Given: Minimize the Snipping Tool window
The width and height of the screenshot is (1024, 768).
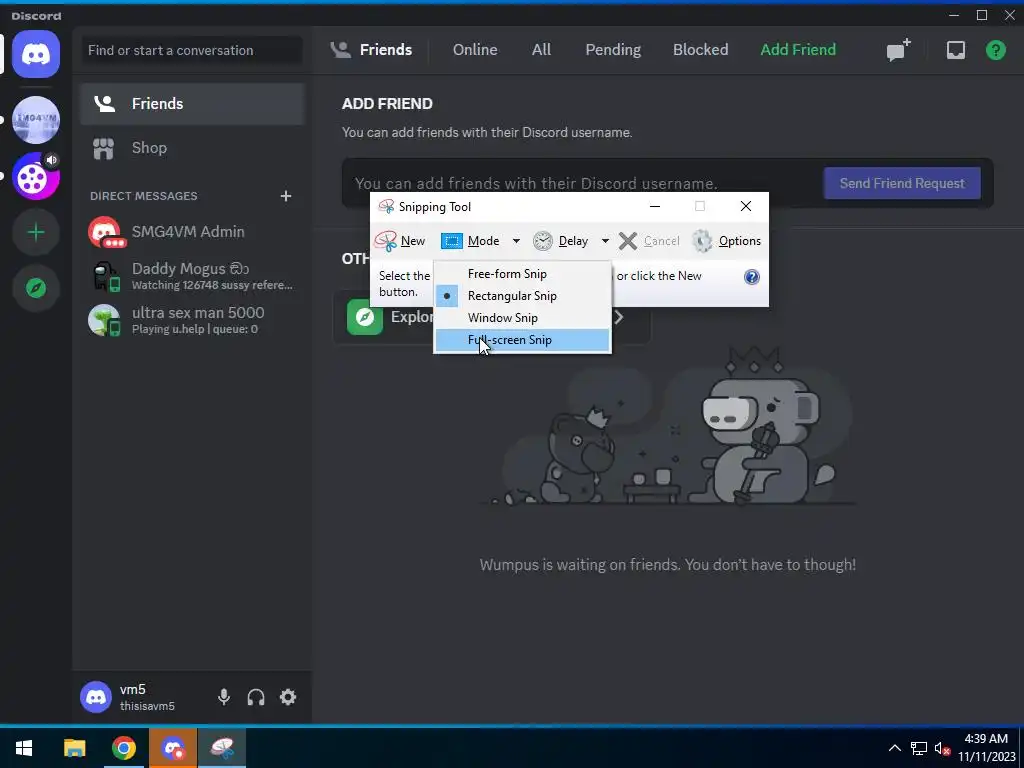Looking at the screenshot, I should [x=655, y=206].
